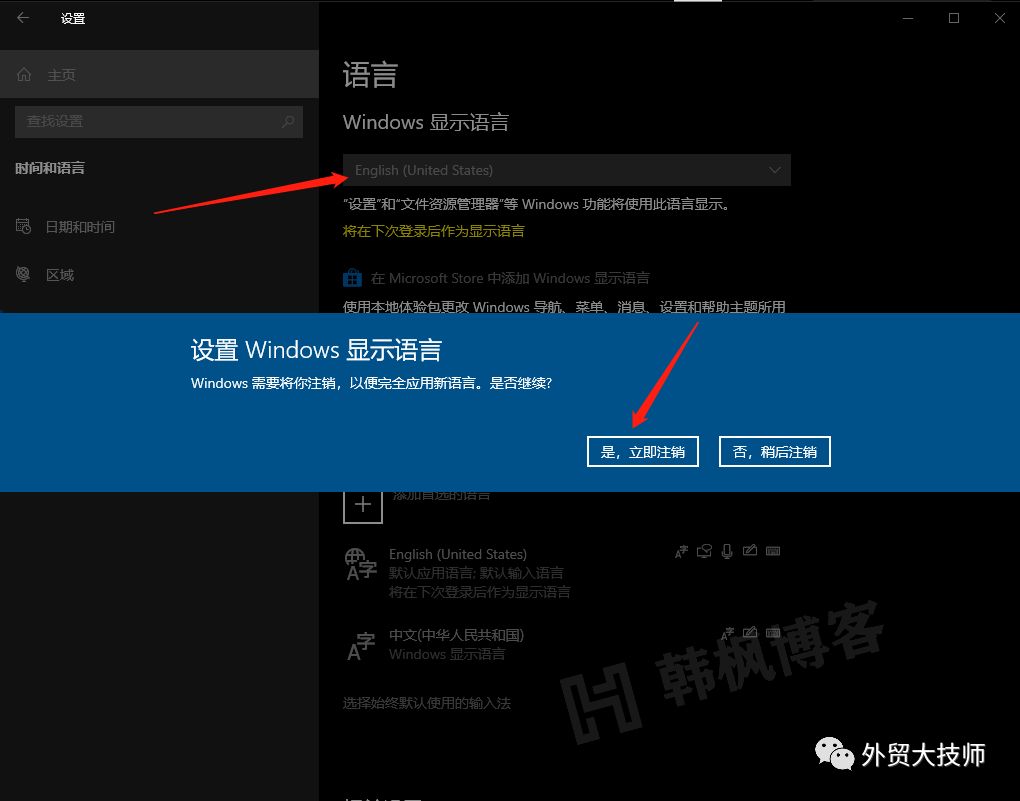Open 日期和时间 settings page
1020x801 pixels.
[x=80, y=227]
